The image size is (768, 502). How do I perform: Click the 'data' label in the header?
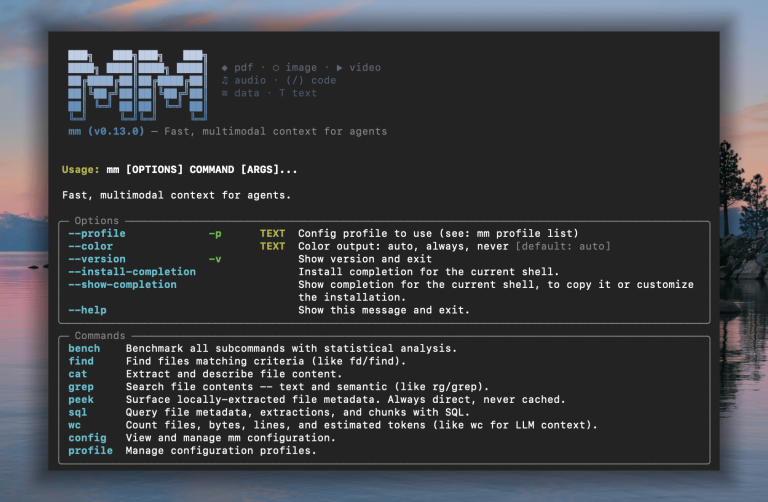pyautogui.click(x=247, y=93)
